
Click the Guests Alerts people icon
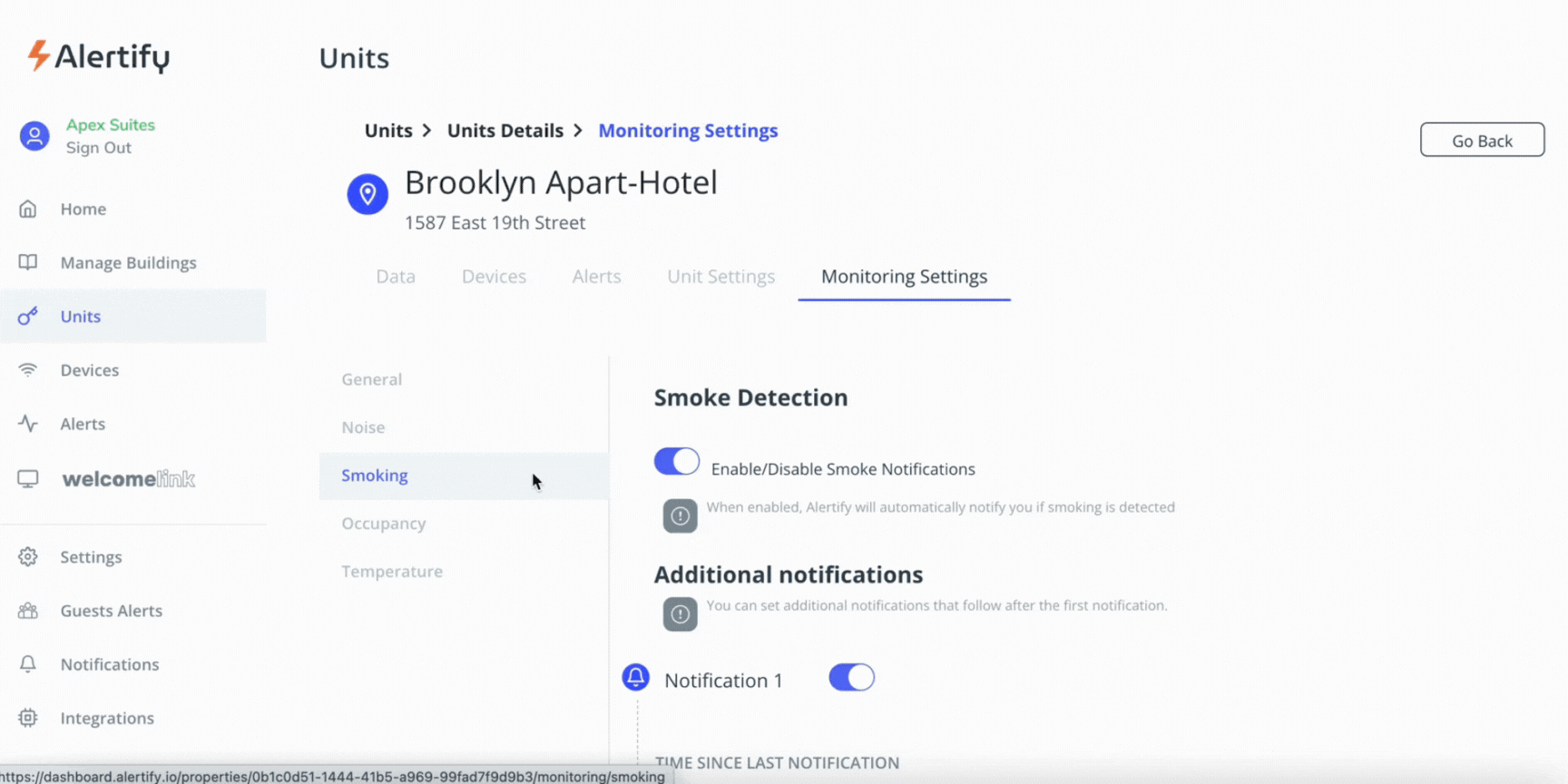point(28,611)
